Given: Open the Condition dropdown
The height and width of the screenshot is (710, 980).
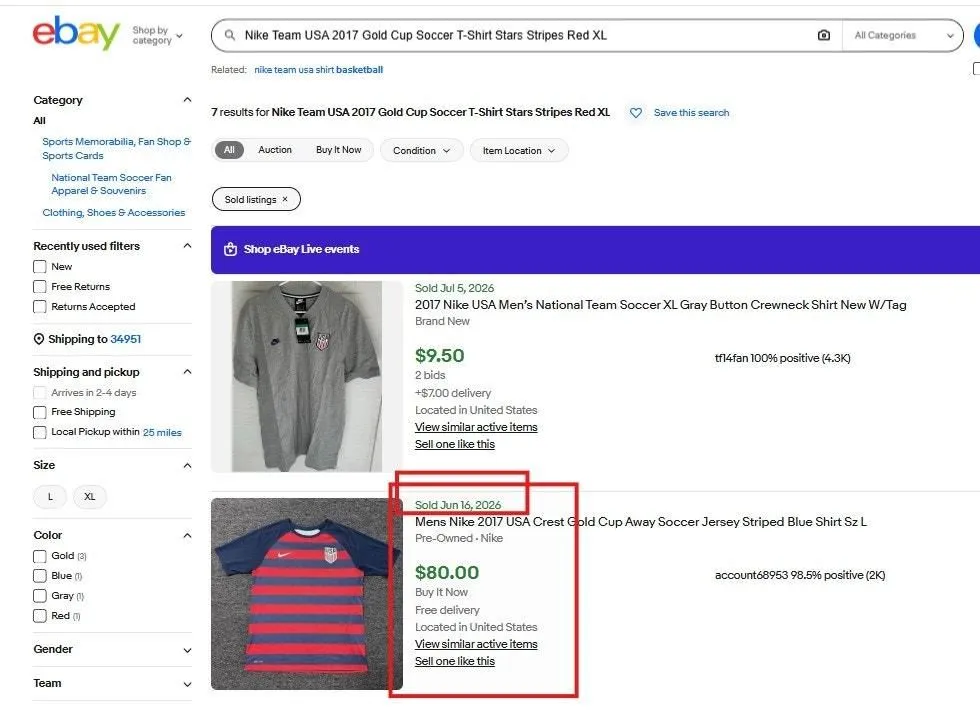Looking at the screenshot, I should [x=422, y=150].
